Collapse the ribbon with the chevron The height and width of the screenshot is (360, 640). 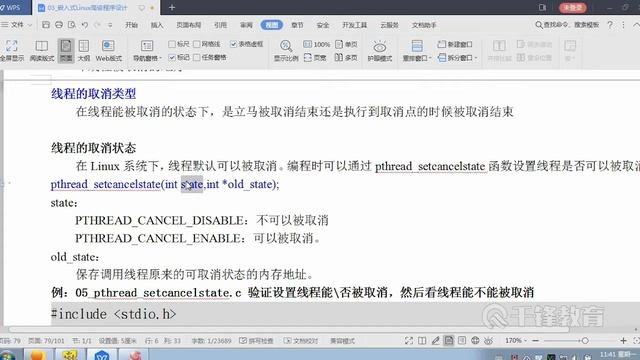(x=636, y=25)
